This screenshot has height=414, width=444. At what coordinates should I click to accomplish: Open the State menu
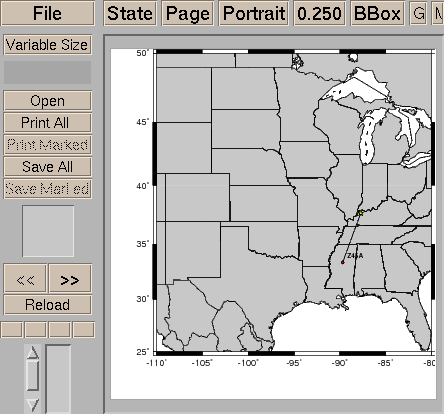point(130,13)
